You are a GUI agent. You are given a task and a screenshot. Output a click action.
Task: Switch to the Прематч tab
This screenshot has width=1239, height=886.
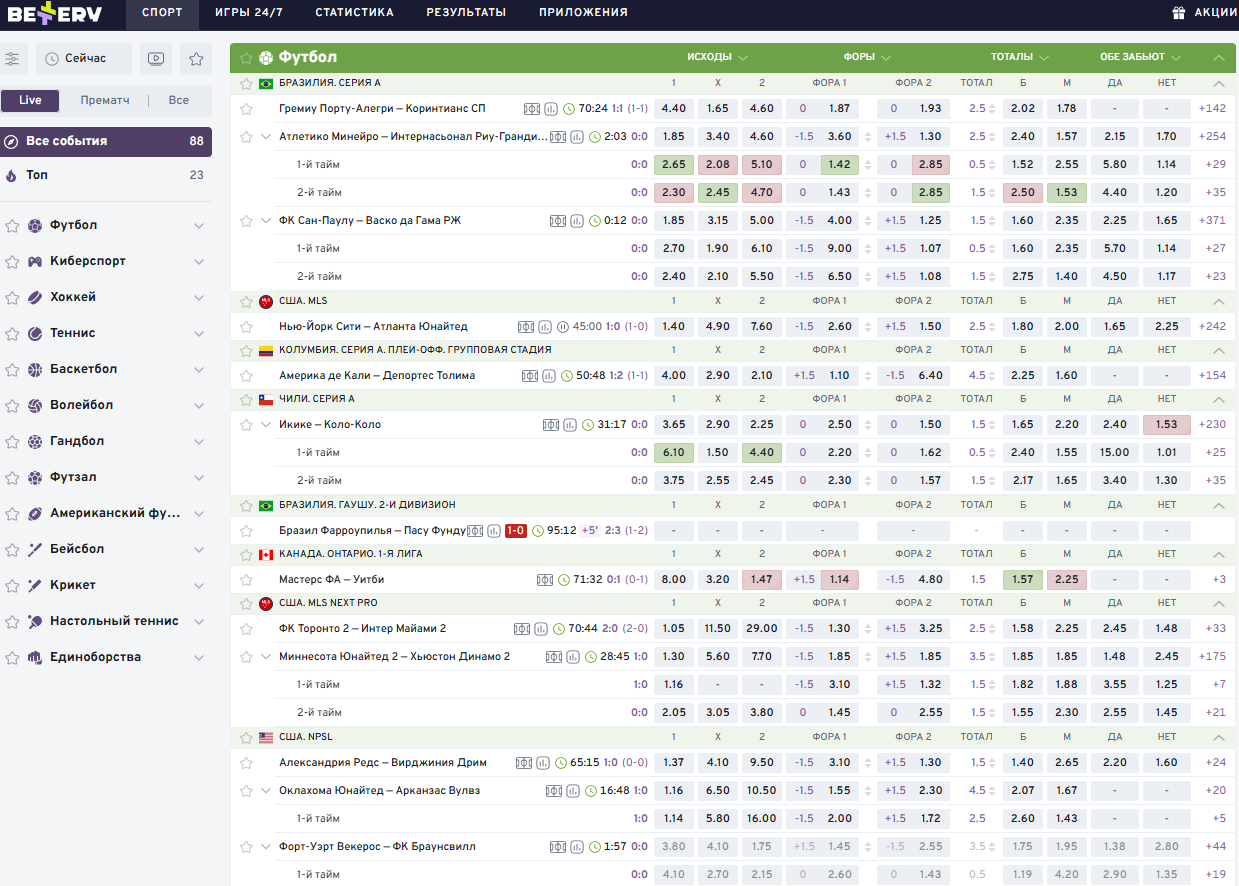click(105, 100)
